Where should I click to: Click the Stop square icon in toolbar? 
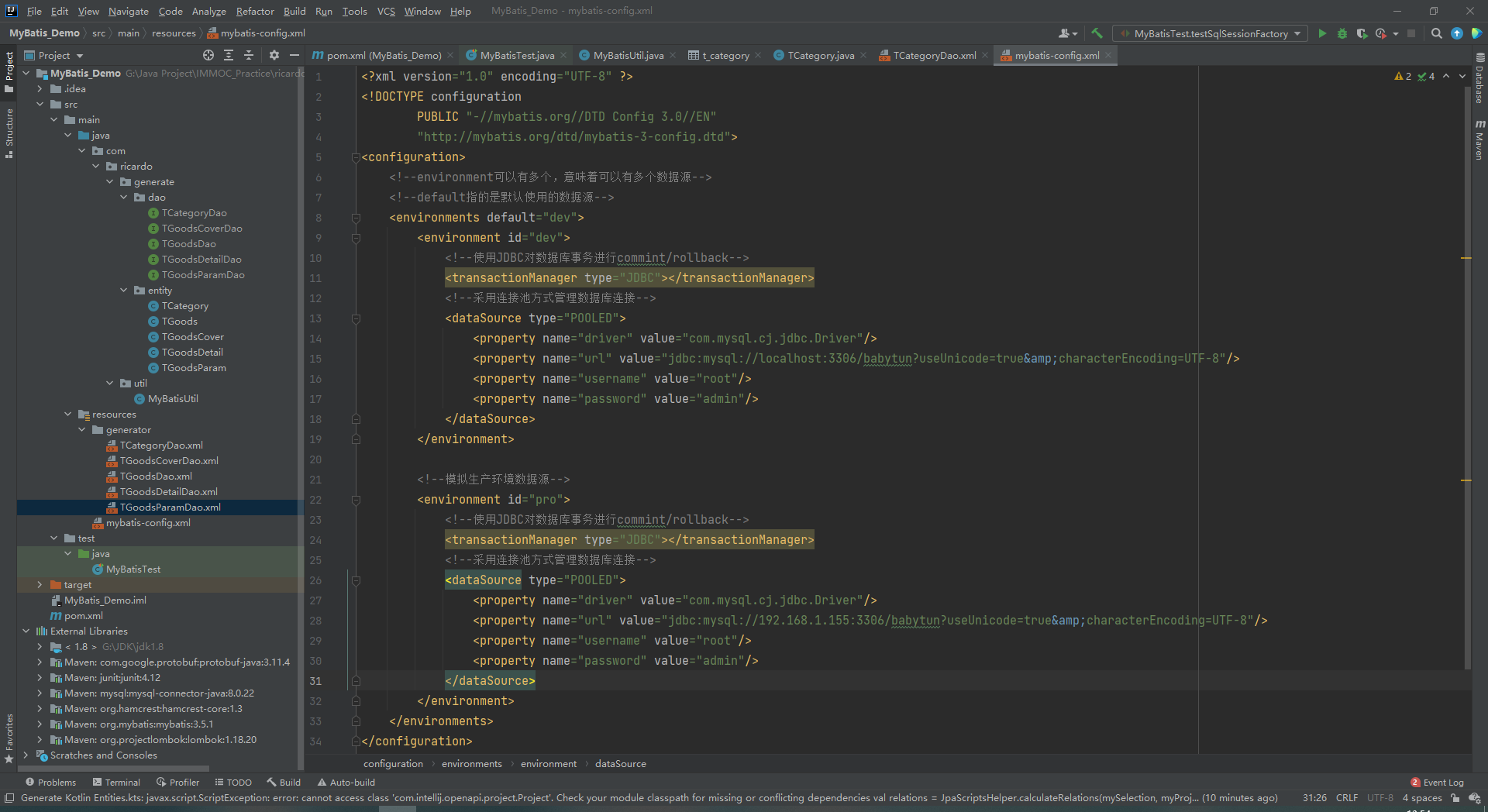1411,33
